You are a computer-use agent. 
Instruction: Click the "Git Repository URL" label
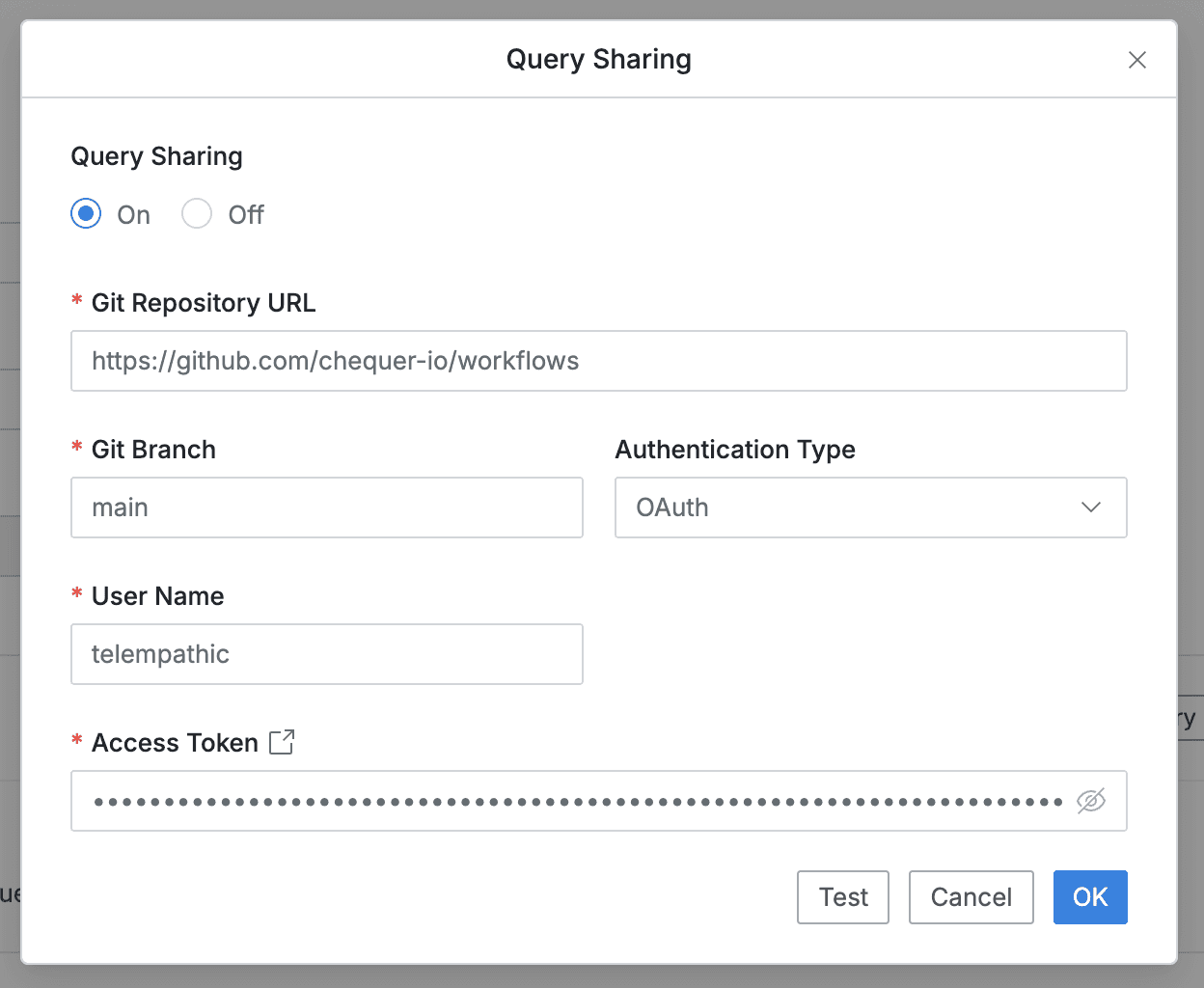[203, 303]
